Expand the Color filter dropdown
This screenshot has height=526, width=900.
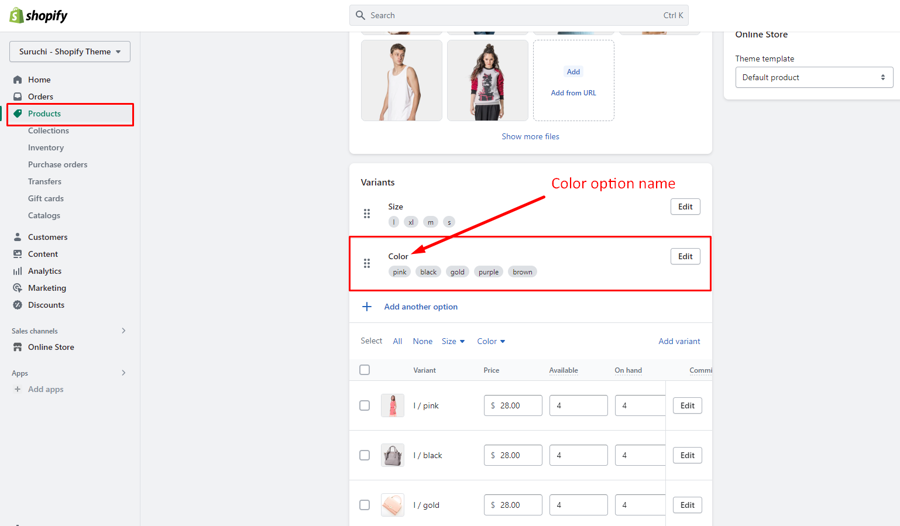pos(491,342)
